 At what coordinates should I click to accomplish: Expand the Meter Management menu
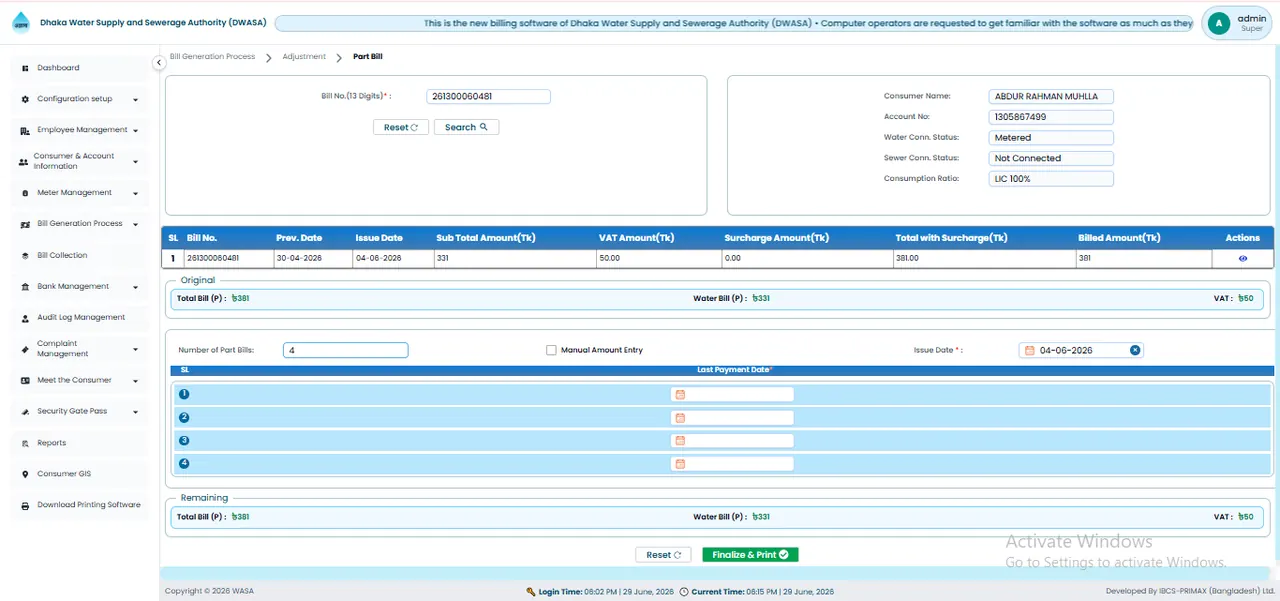point(78,193)
